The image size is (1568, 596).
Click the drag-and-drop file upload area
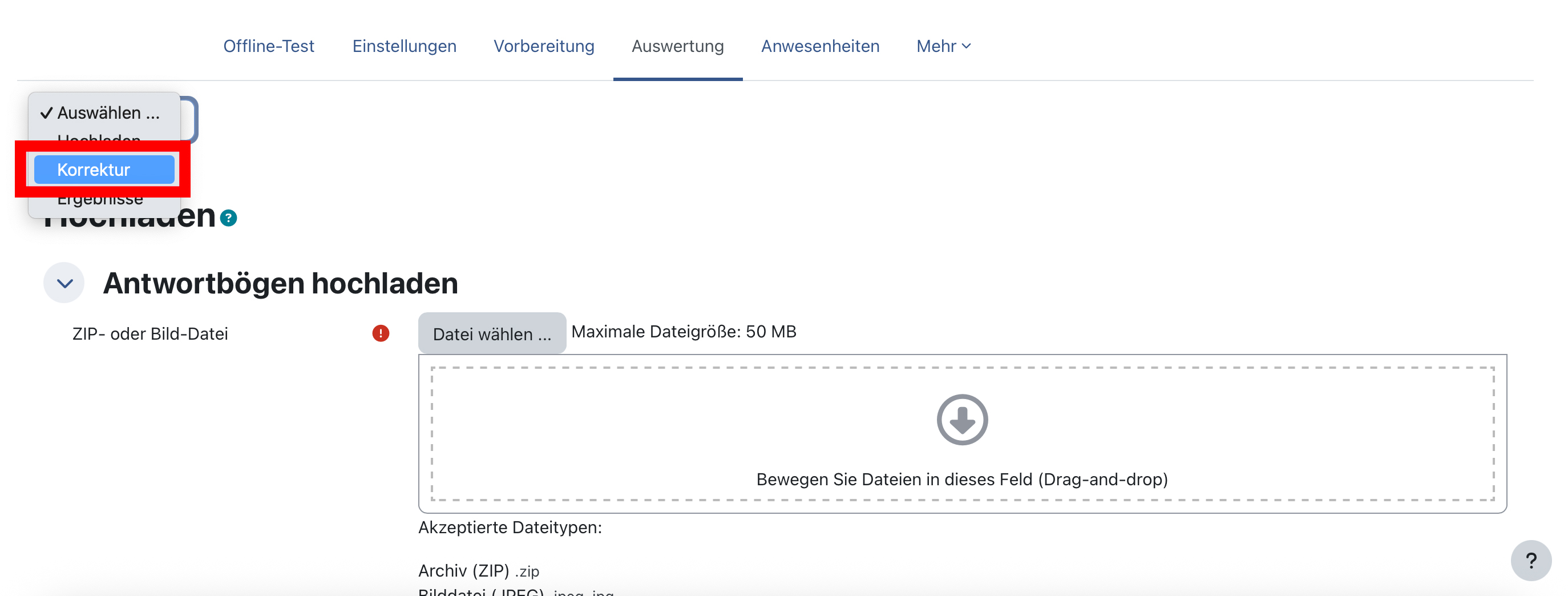coord(961,433)
